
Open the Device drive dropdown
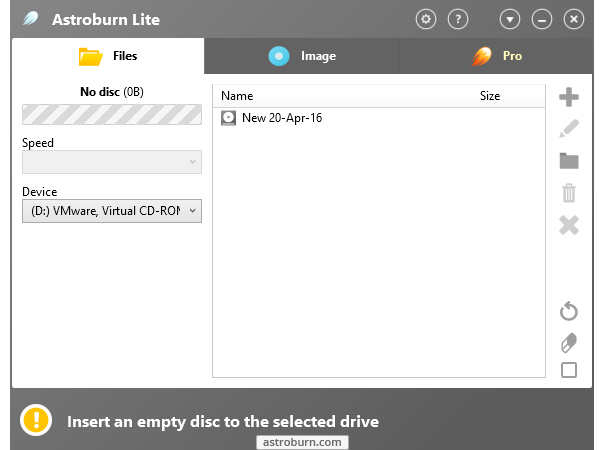[x=112, y=211]
